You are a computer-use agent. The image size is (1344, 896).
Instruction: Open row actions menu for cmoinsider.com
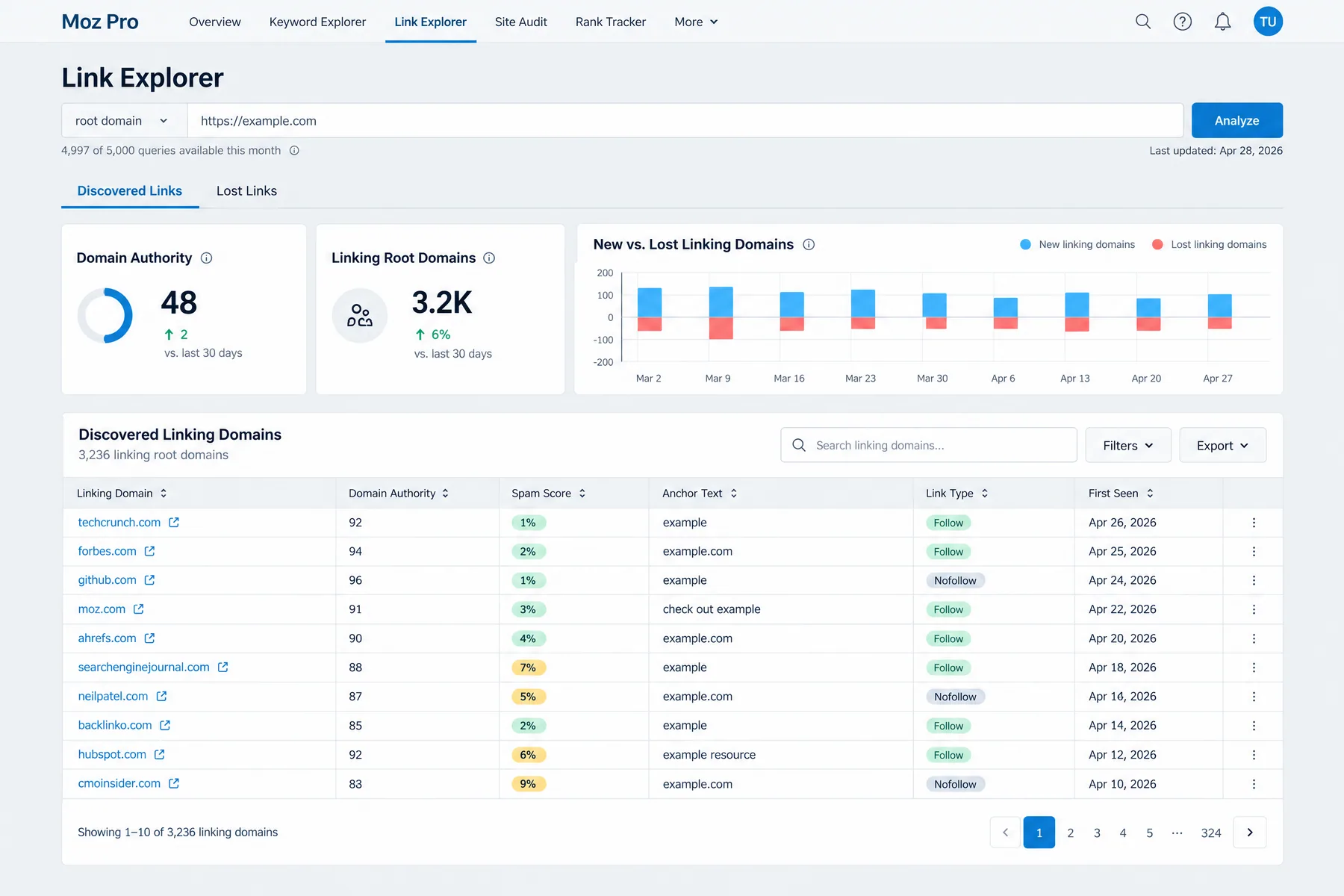click(1254, 784)
